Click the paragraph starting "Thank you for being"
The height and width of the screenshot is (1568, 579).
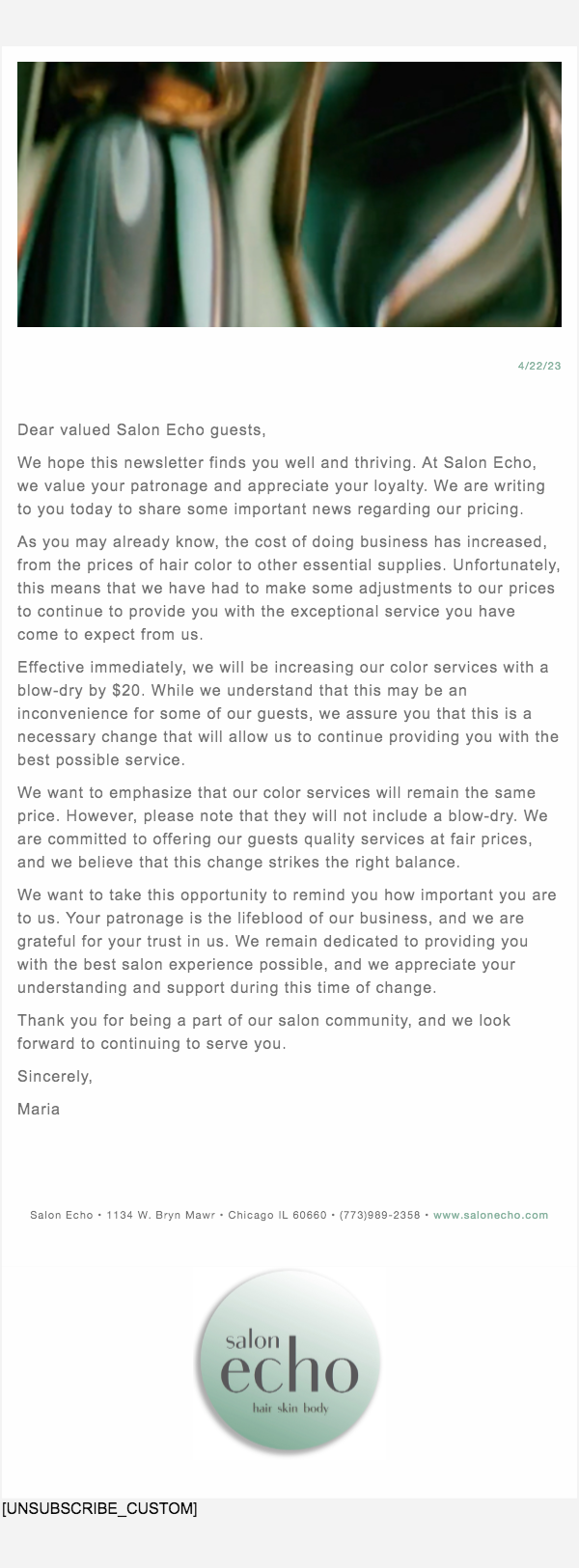coord(263,1032)
